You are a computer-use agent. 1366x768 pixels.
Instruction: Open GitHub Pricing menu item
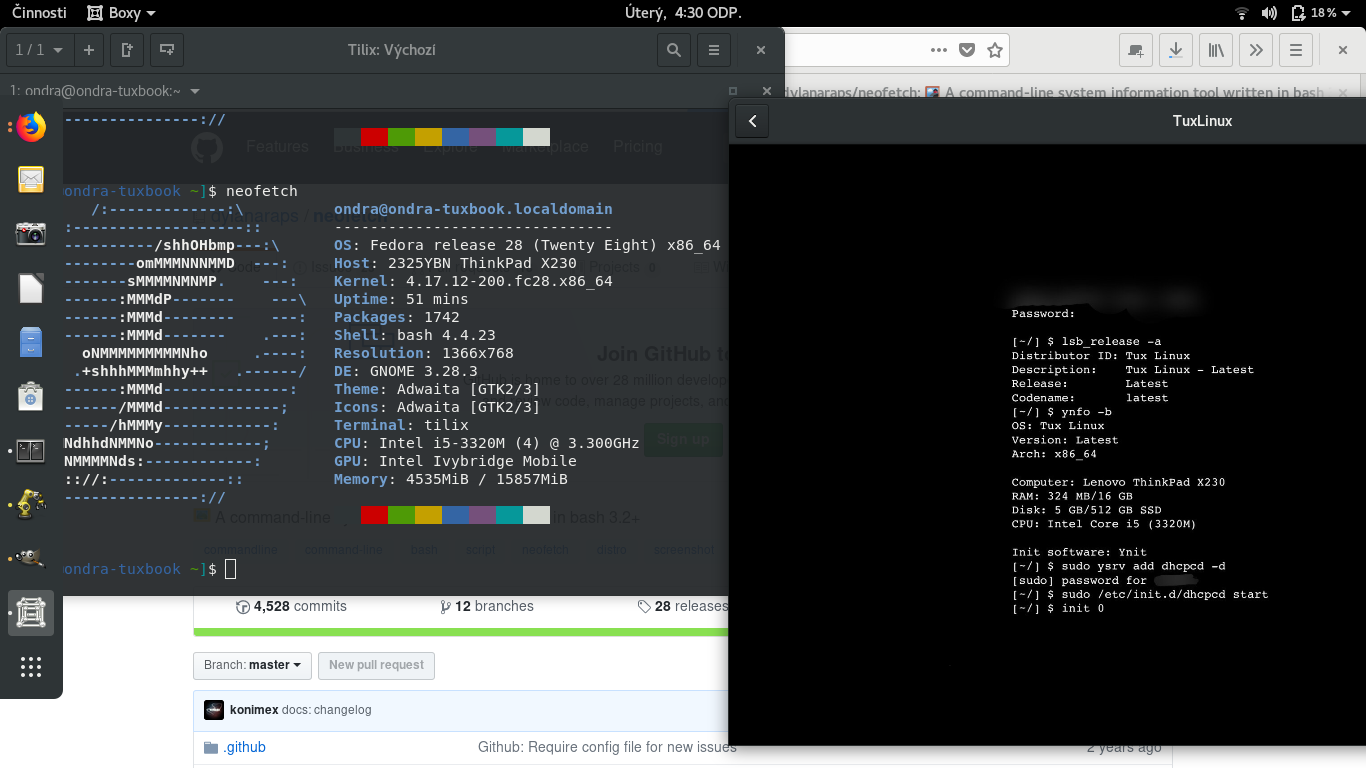(638, 146)
